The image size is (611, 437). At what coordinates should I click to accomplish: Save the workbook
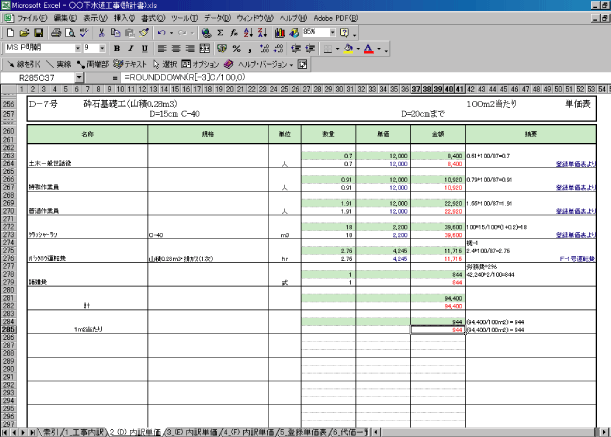click(x=38, y=33)
